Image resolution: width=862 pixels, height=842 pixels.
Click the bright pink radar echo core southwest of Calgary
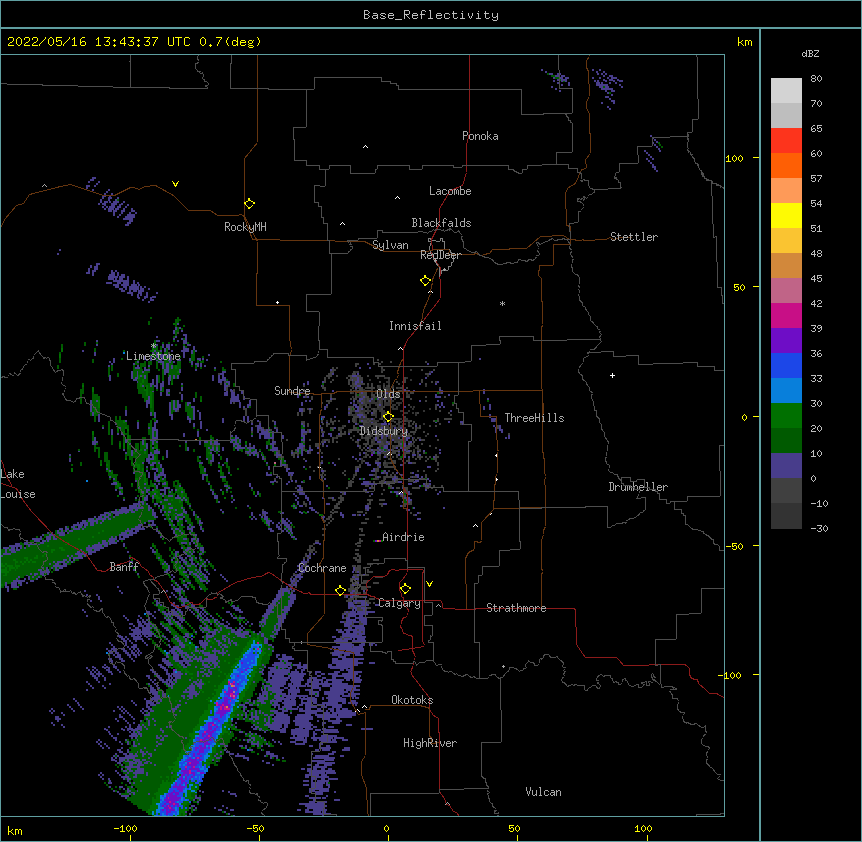click(226, 703)
